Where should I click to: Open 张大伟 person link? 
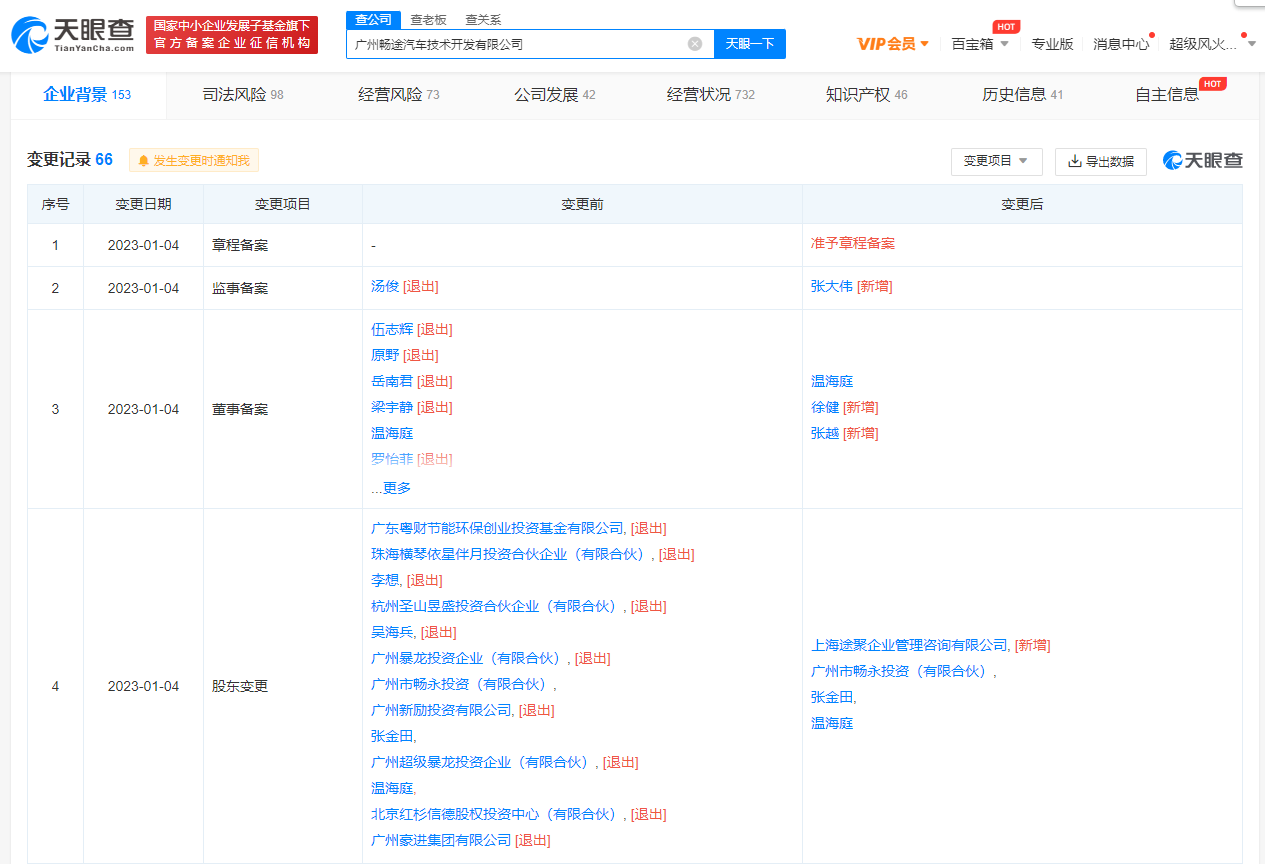[832, 286]
